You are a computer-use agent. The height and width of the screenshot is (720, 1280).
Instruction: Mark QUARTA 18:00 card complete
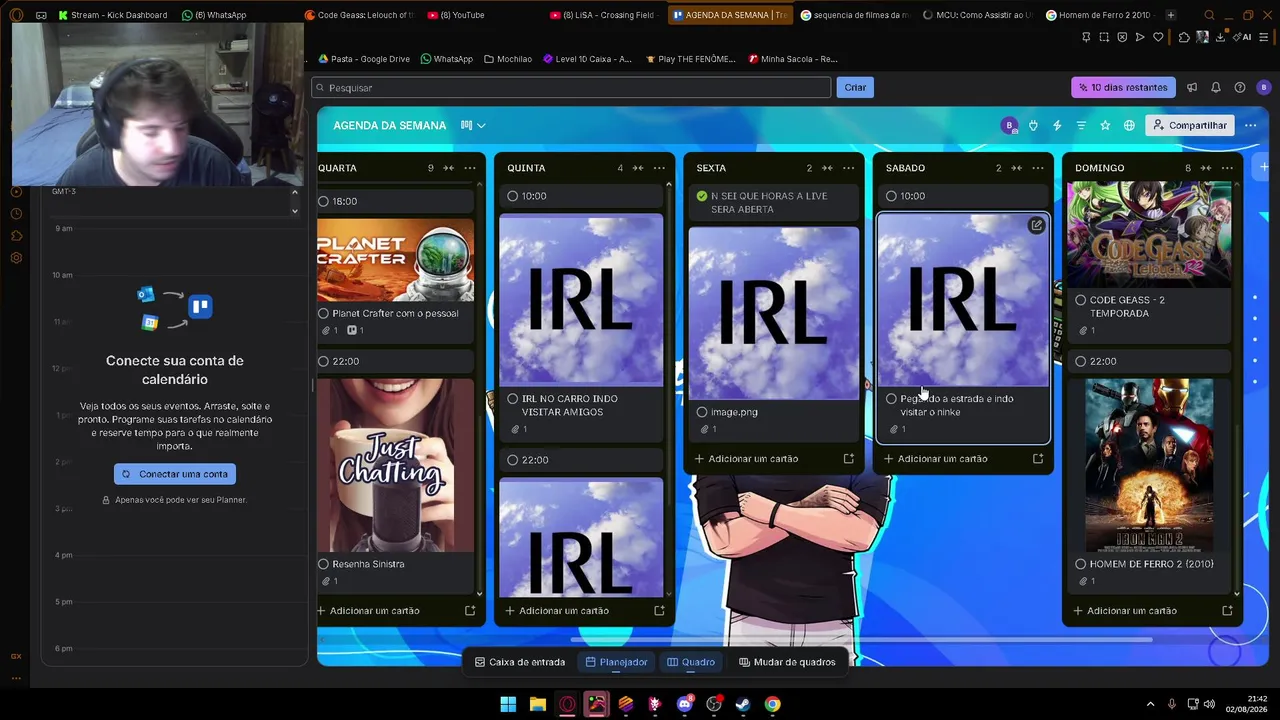click(x=323, y=202)
